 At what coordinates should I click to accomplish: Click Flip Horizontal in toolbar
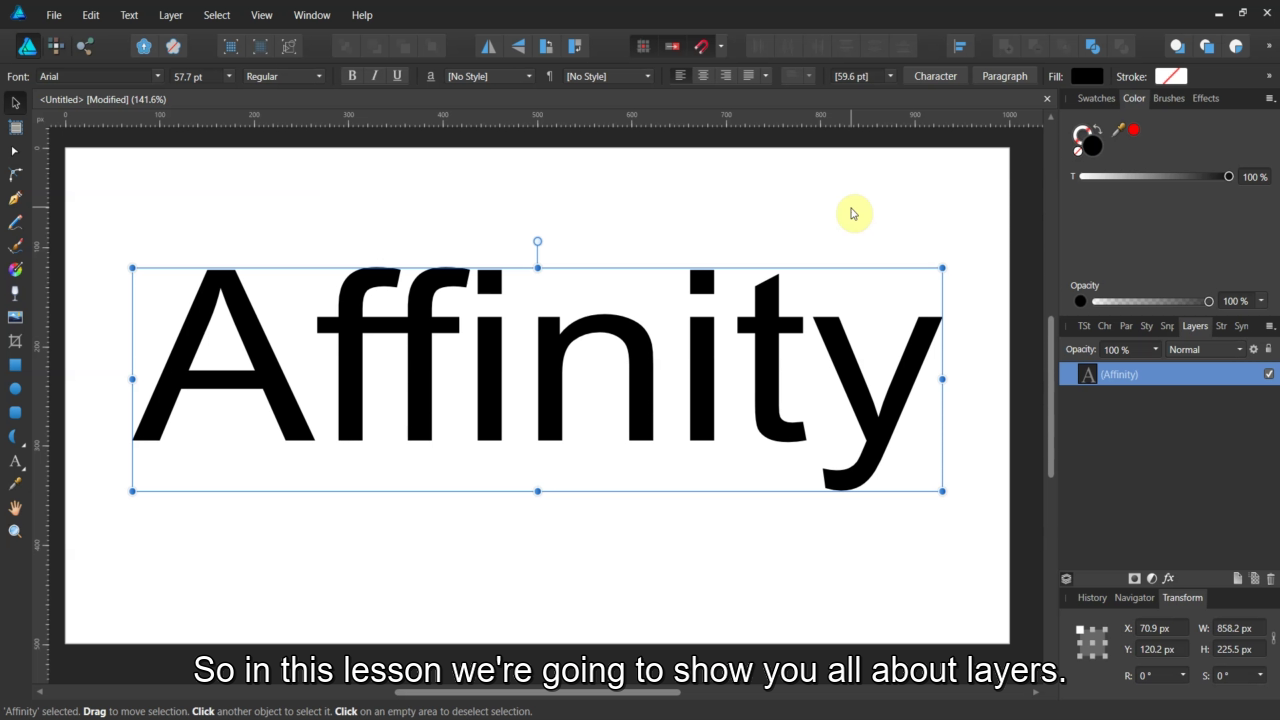click(488, 46)
